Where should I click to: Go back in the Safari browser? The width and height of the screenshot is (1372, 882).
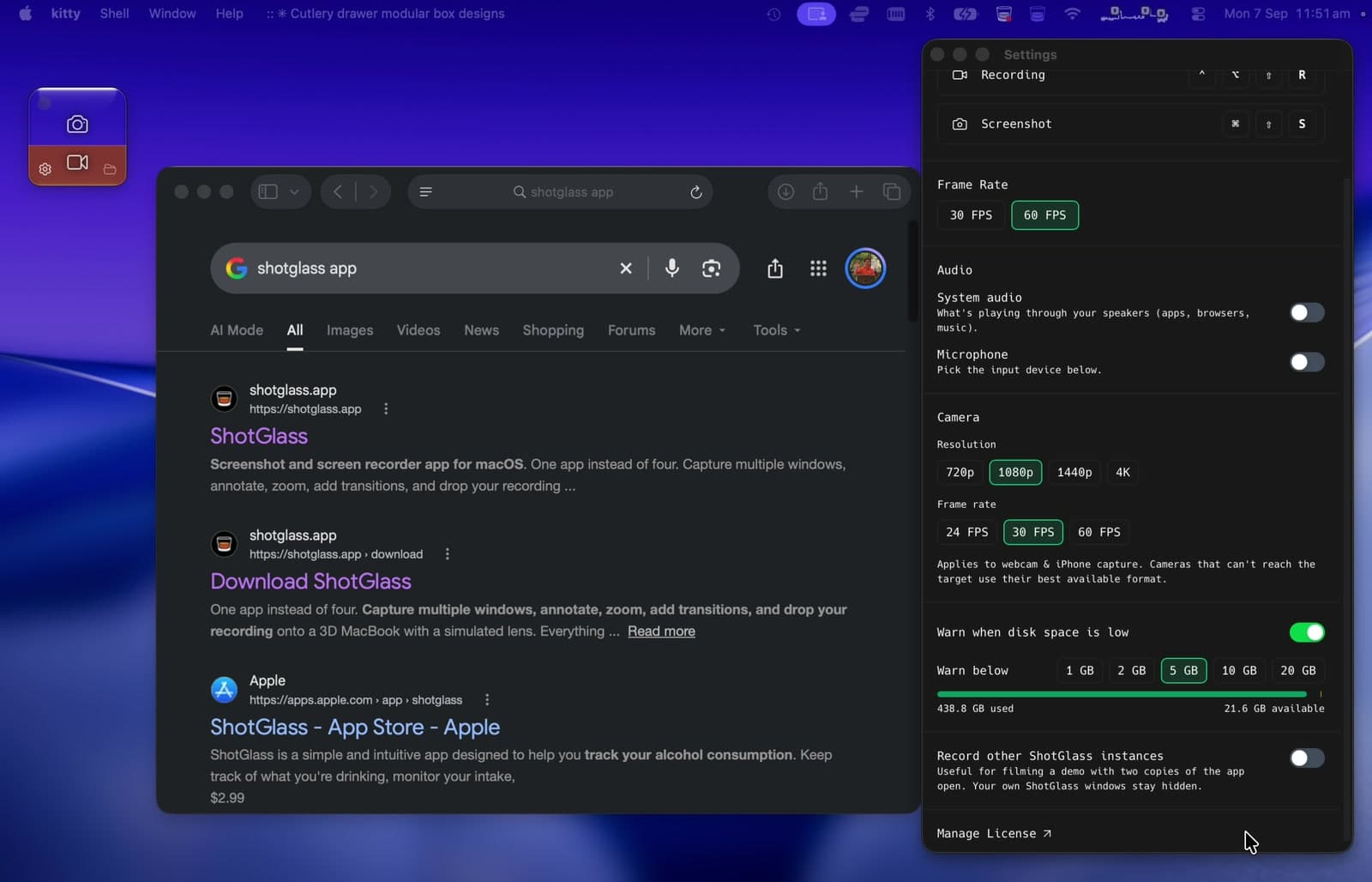click(338, 192)
